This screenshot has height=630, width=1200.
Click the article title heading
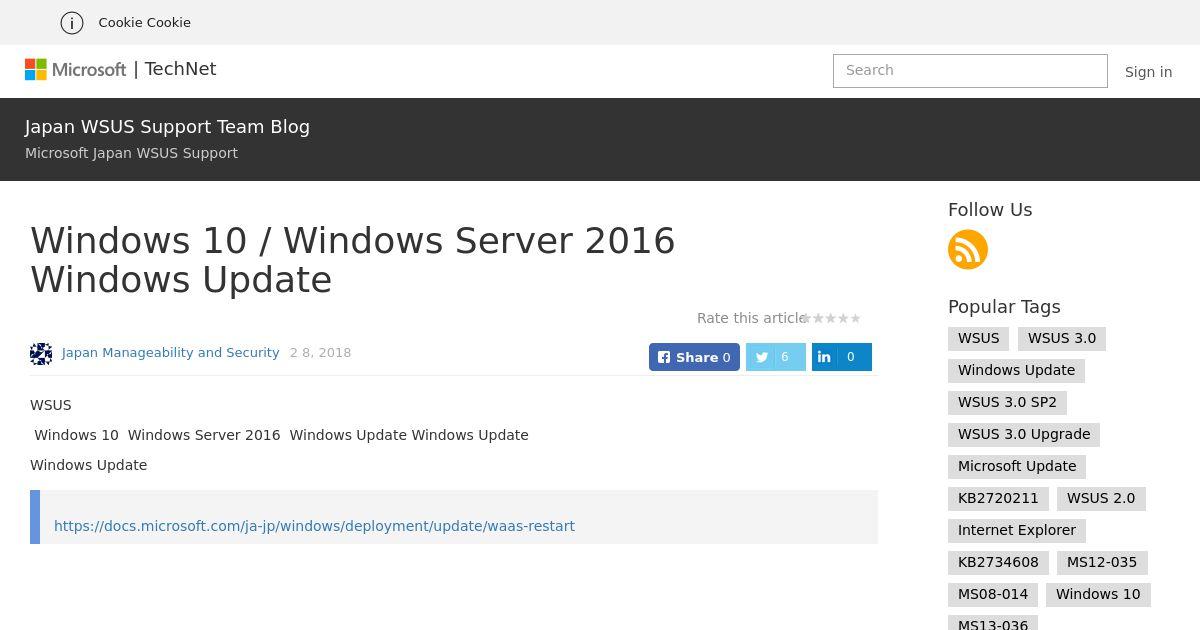(353, 260)
